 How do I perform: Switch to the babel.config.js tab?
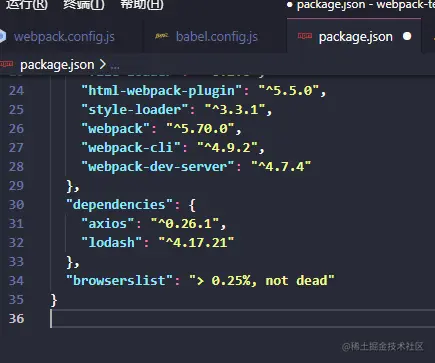pos(217,37)
